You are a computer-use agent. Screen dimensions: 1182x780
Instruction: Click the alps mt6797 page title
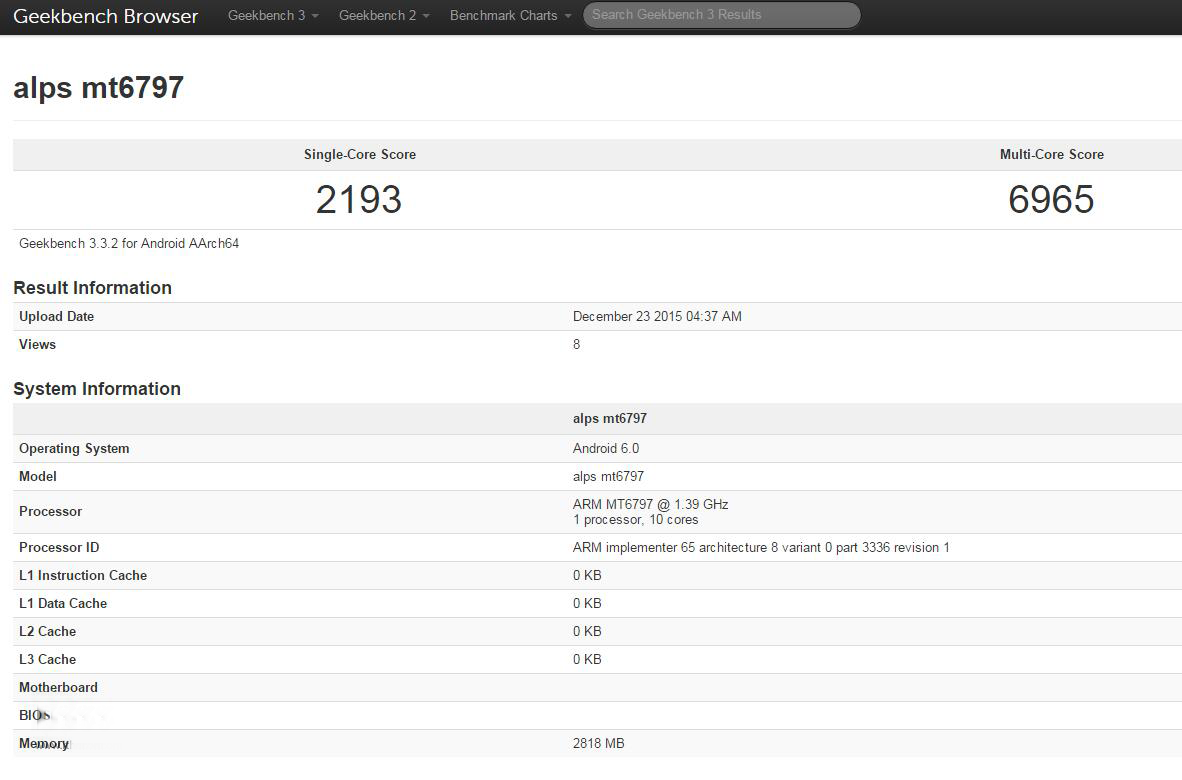tap(98, 88)
